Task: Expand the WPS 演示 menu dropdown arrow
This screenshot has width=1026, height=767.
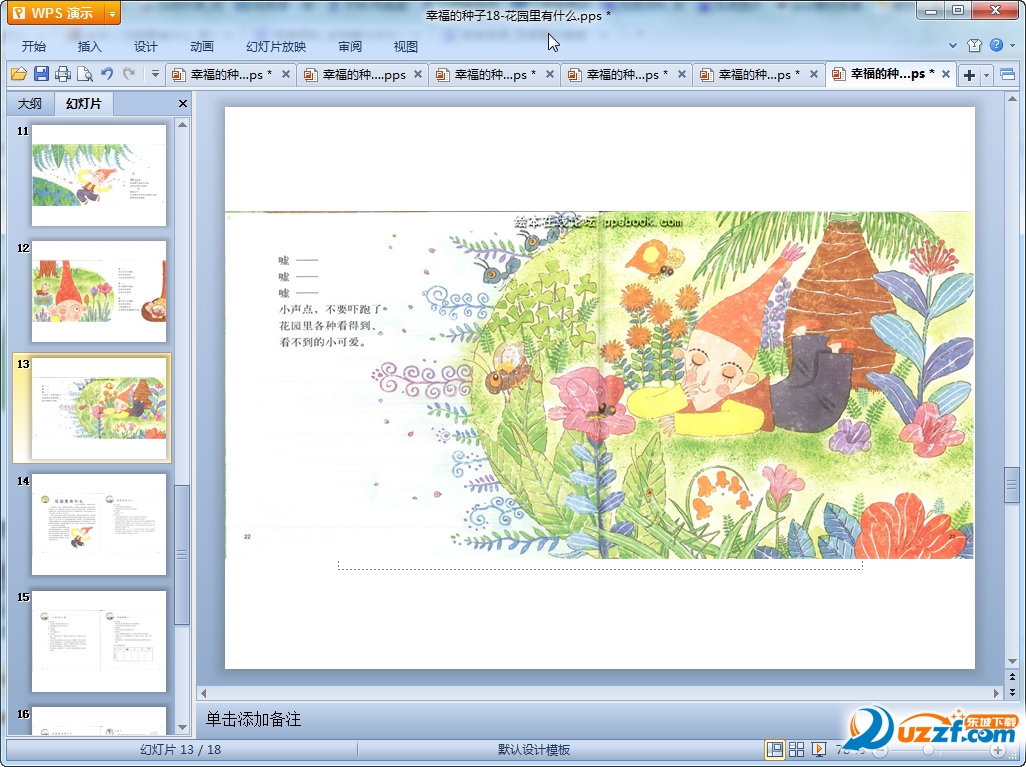Action: [113, 13]
